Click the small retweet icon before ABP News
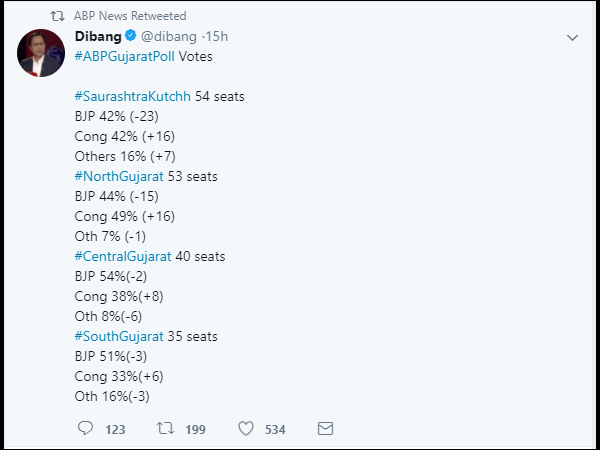 (x=57, y=16)
